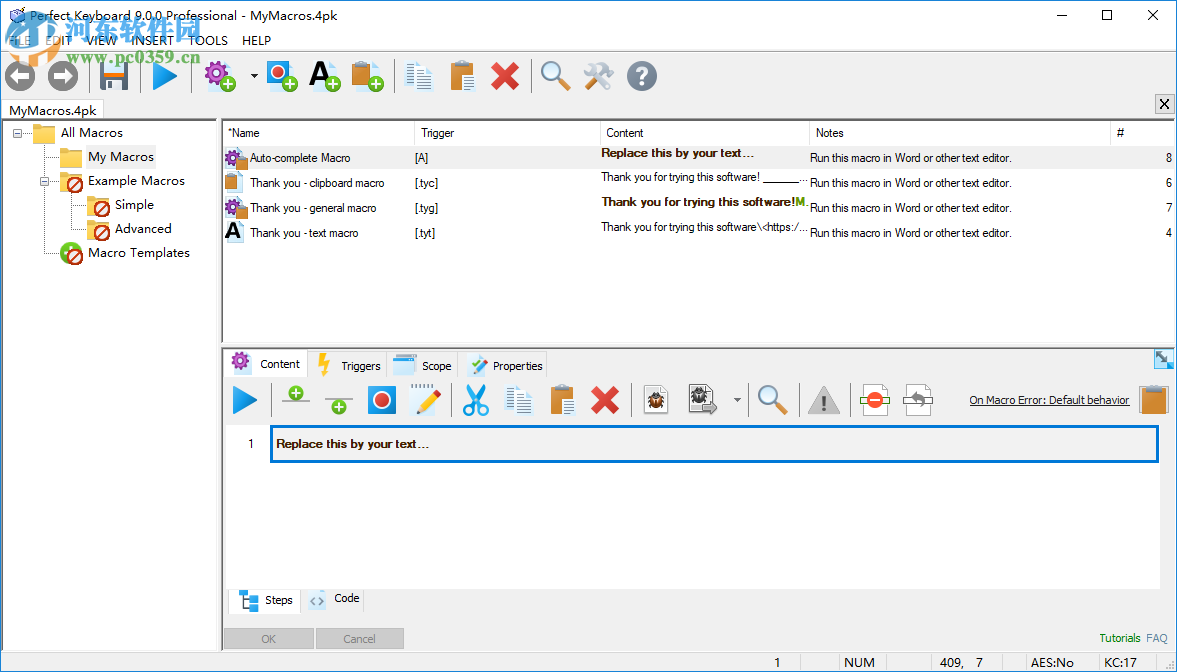Switch to the Content tab
Screen dimensions: 1177x672
tap(266, 363)
